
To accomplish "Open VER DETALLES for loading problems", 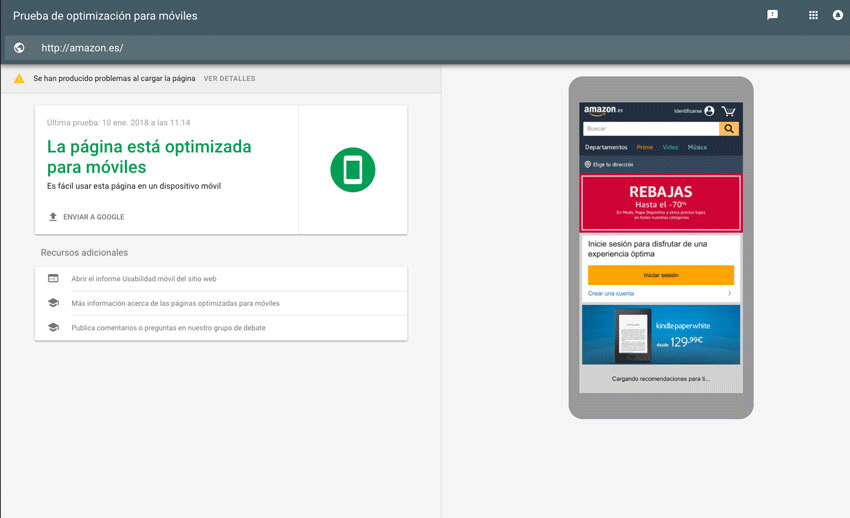I will coord(229,79).
